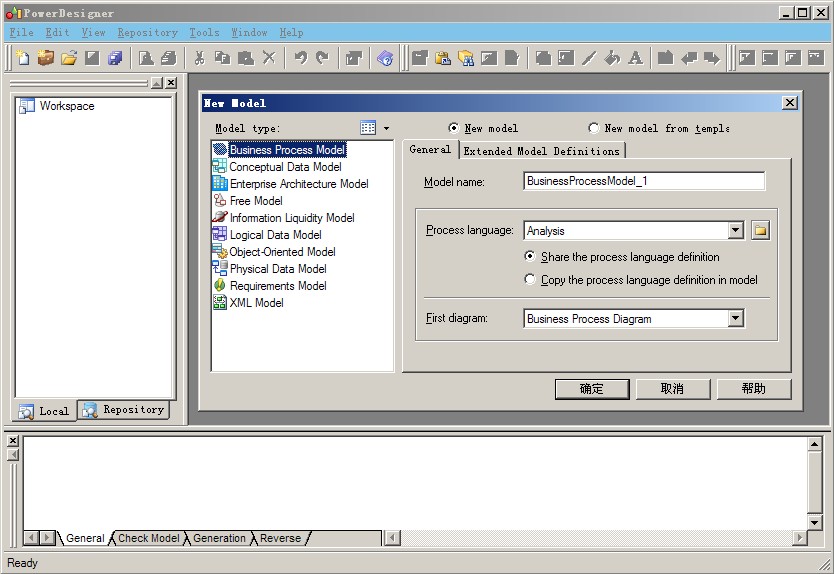Select the New model from template radio button
This screenshot has width=834, height=574.
(594, 128)
